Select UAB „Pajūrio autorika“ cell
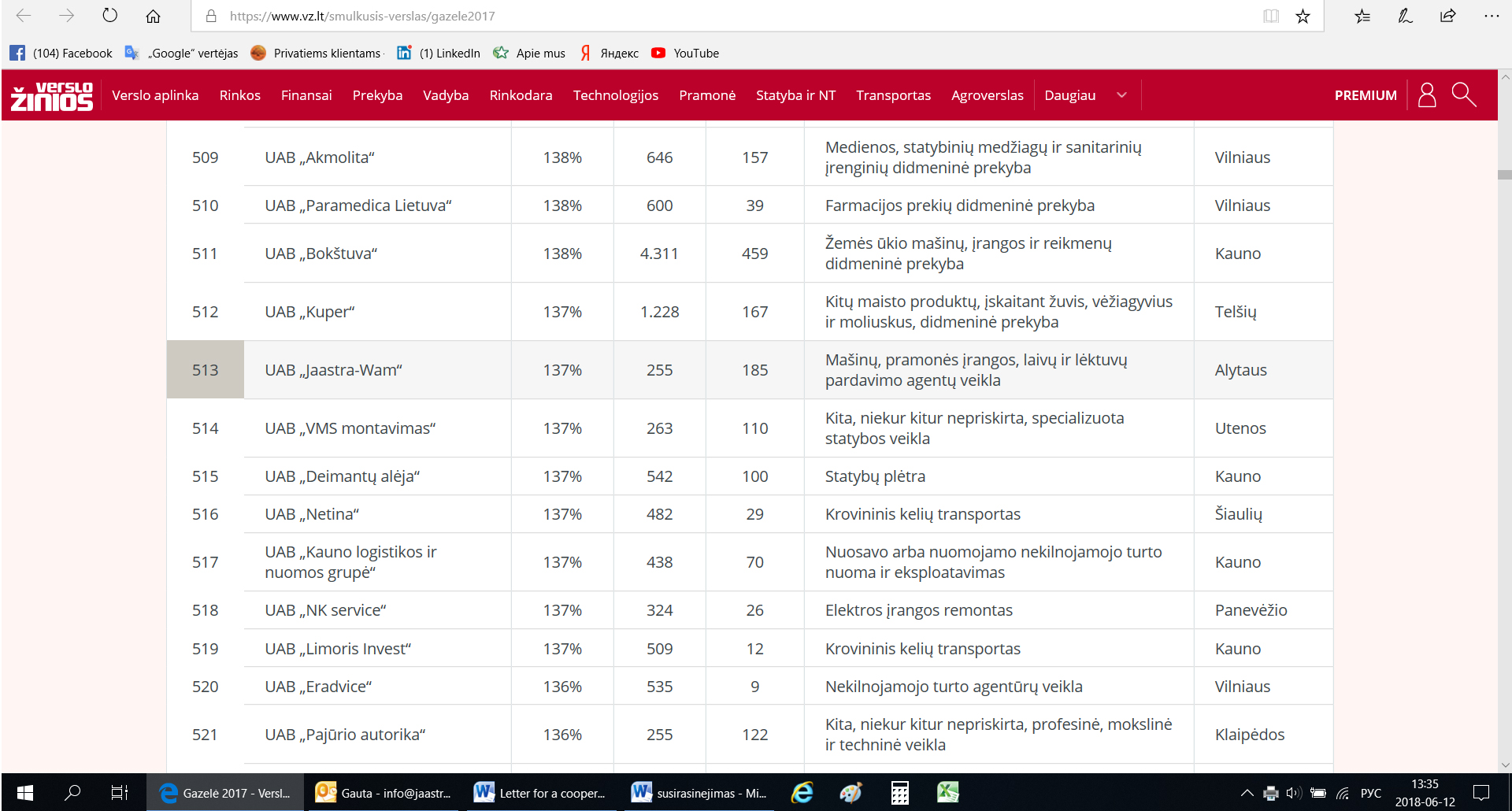This screenshot has height=811, width=1512. click(345, 735)
